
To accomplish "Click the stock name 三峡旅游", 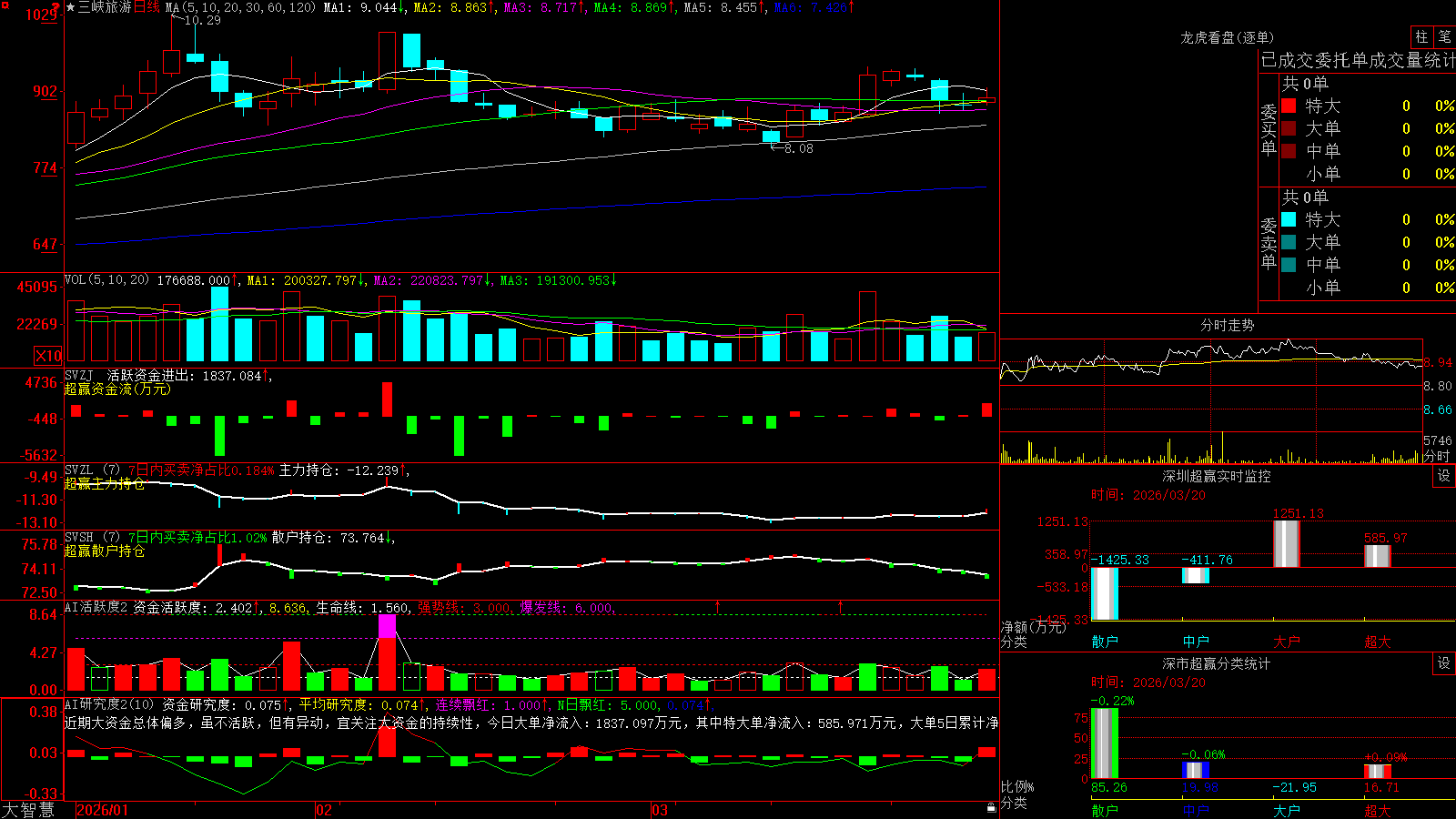I will pos(105,7).
